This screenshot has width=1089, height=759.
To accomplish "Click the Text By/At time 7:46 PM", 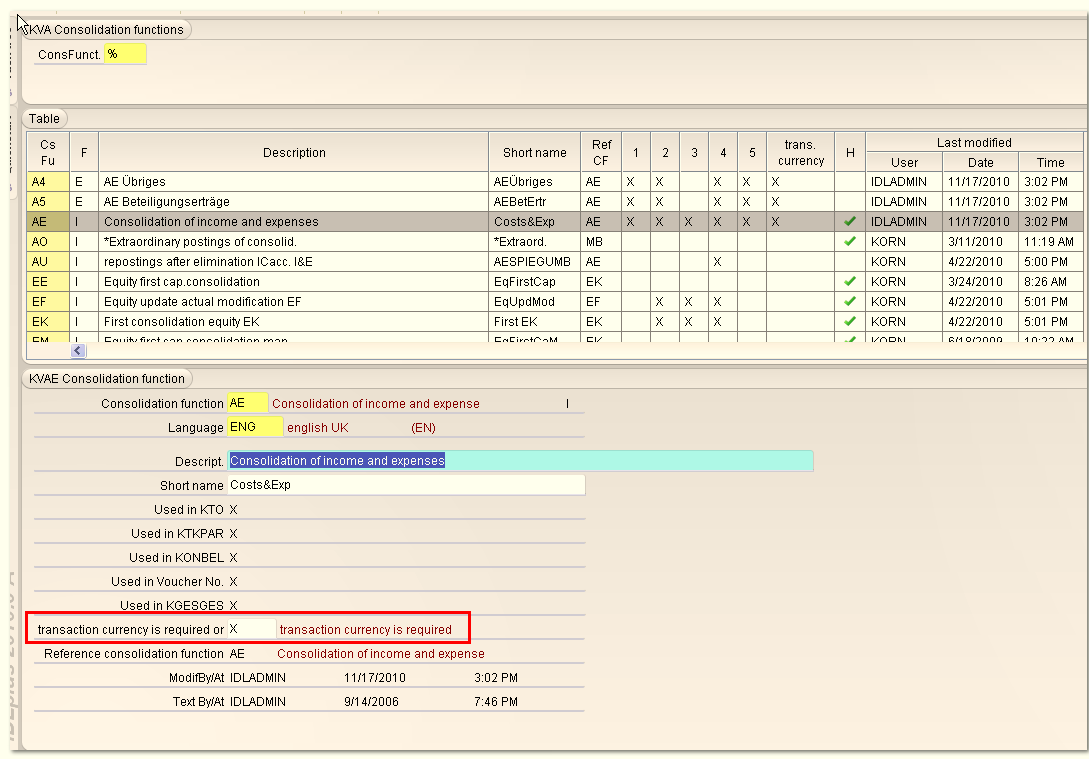I will click(496, 701).
